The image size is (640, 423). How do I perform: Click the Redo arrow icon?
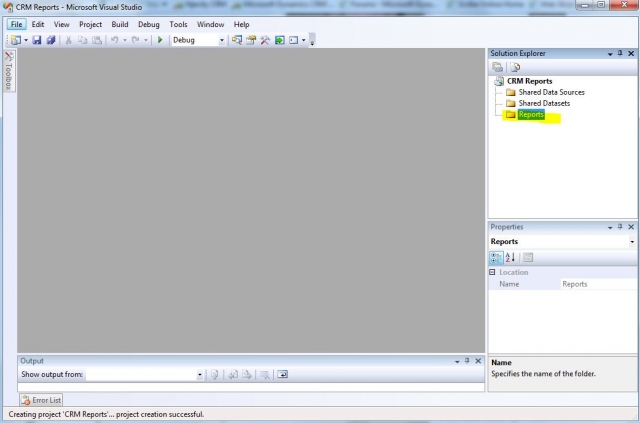pyautogui.click(x=136, y=40)
